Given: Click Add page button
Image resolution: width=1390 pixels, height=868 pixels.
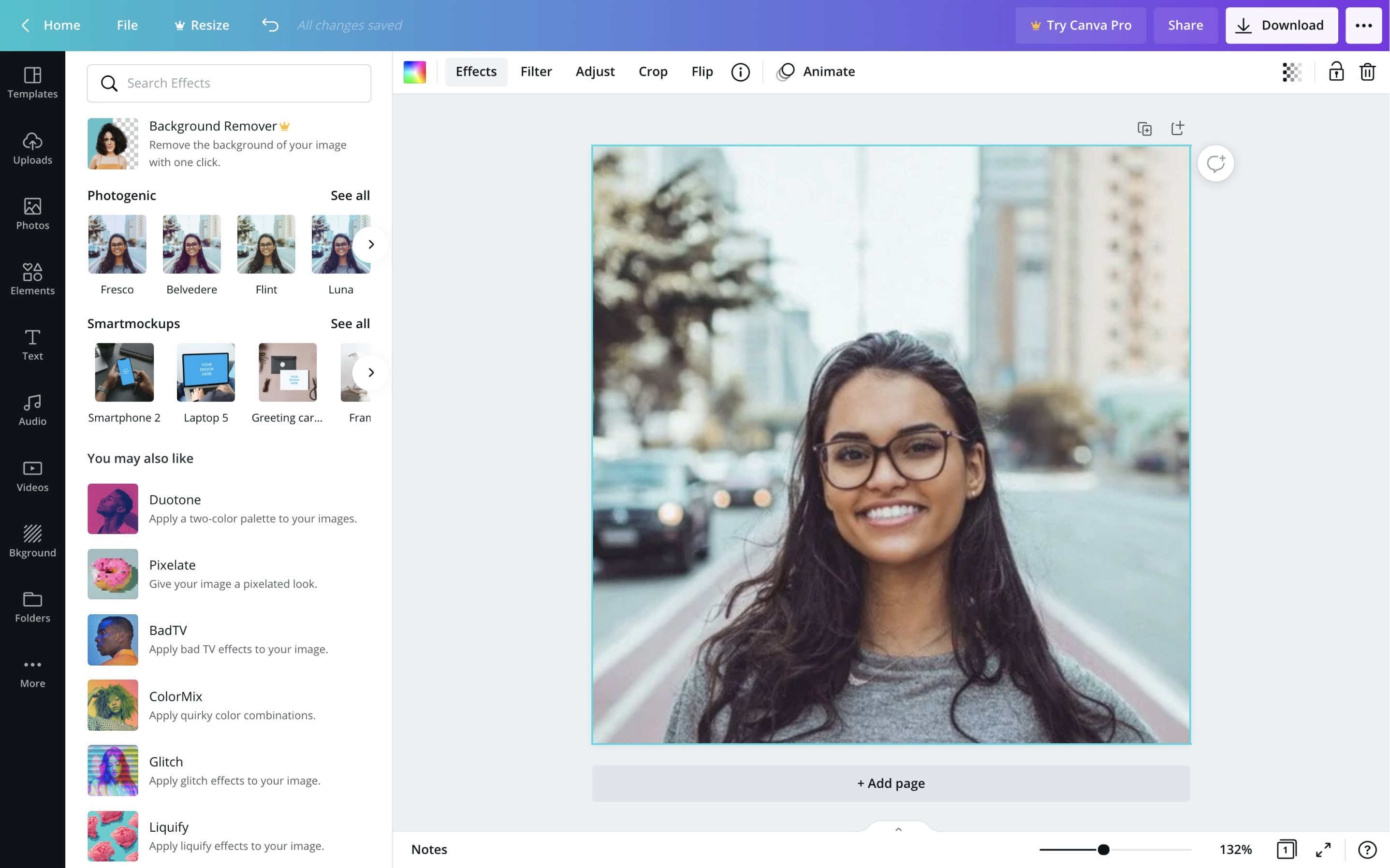Looking at the screenshot, I should click(891, 783).
